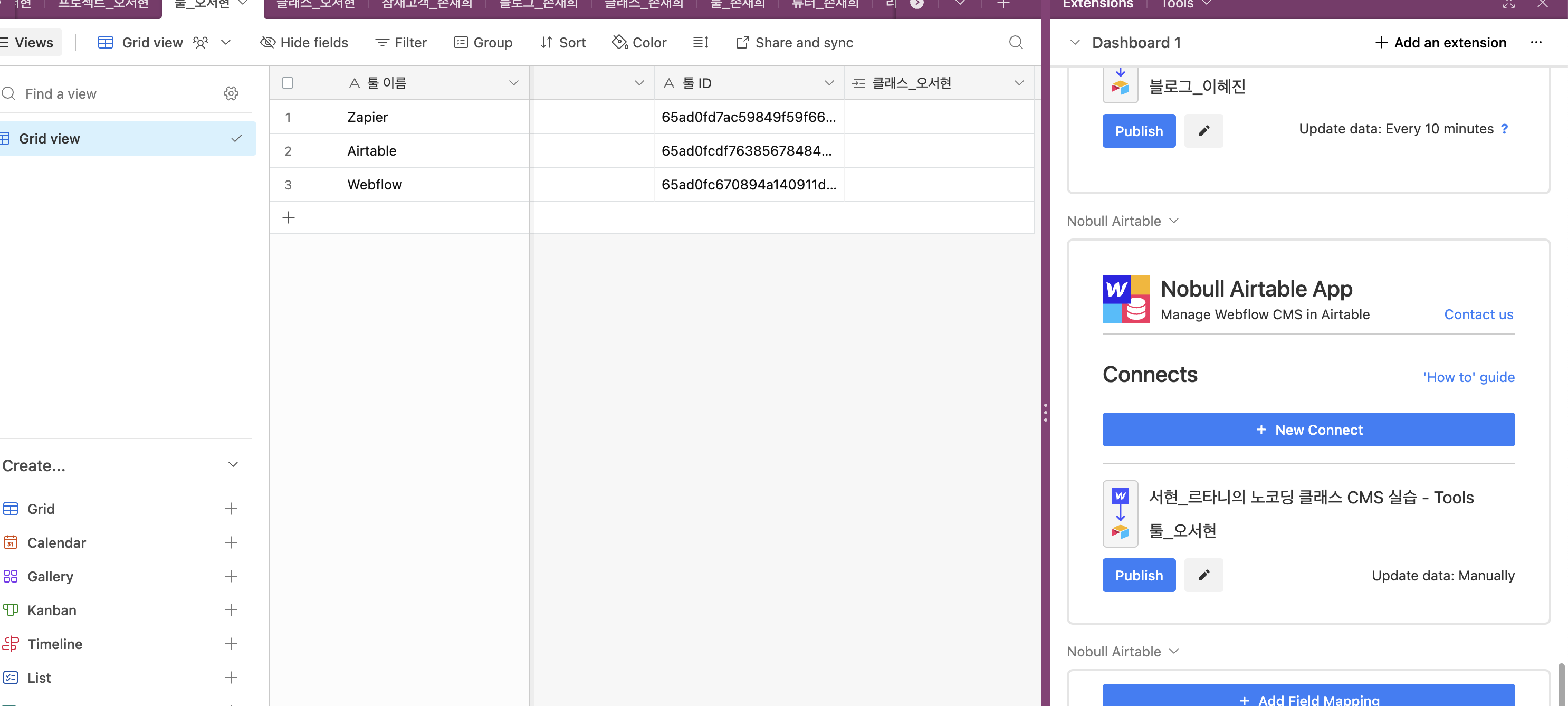Screen dimensions: 1568x706
Task: Expand the Grid view name dropdown chevron
Action: coord(226,43)
